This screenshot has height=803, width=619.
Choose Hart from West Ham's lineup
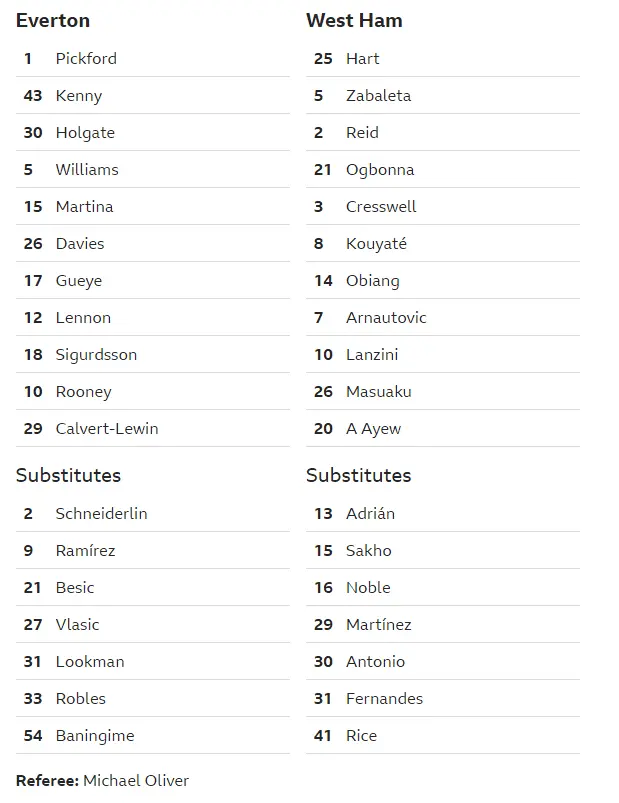coord(362,59)
